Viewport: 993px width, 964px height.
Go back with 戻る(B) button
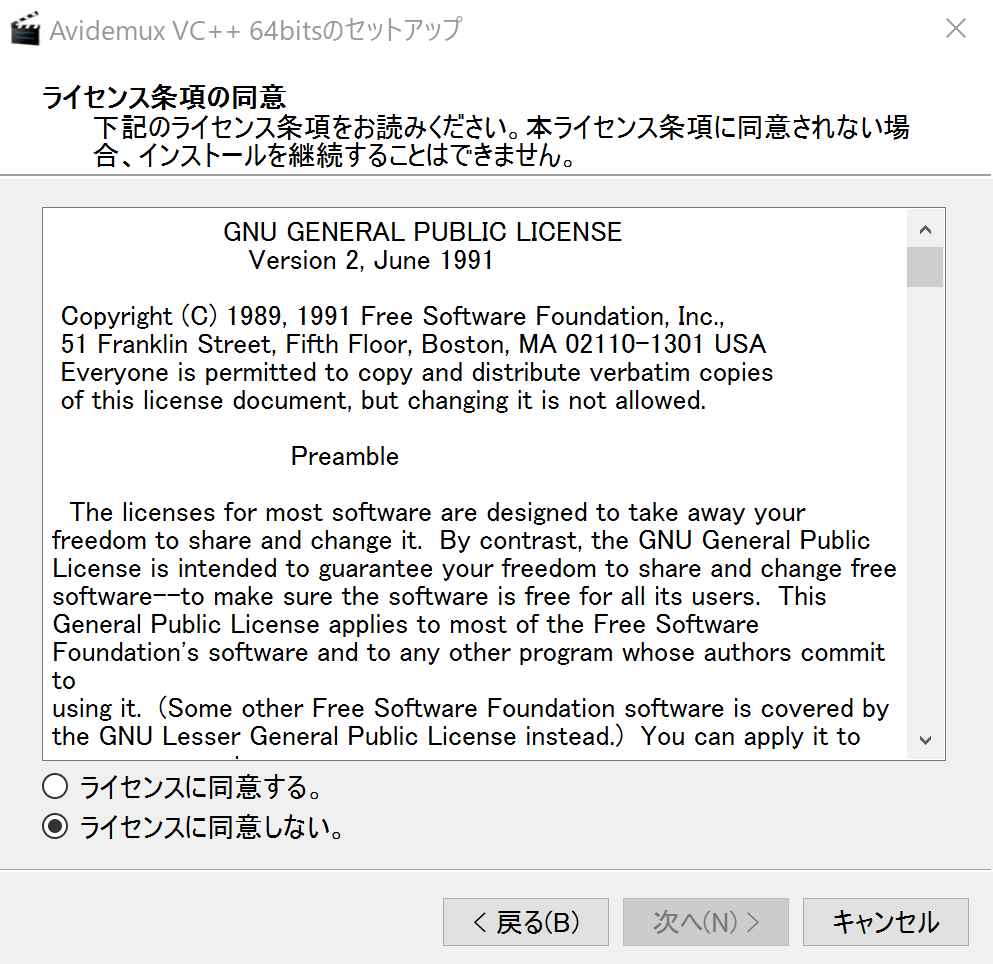(526, 922)
